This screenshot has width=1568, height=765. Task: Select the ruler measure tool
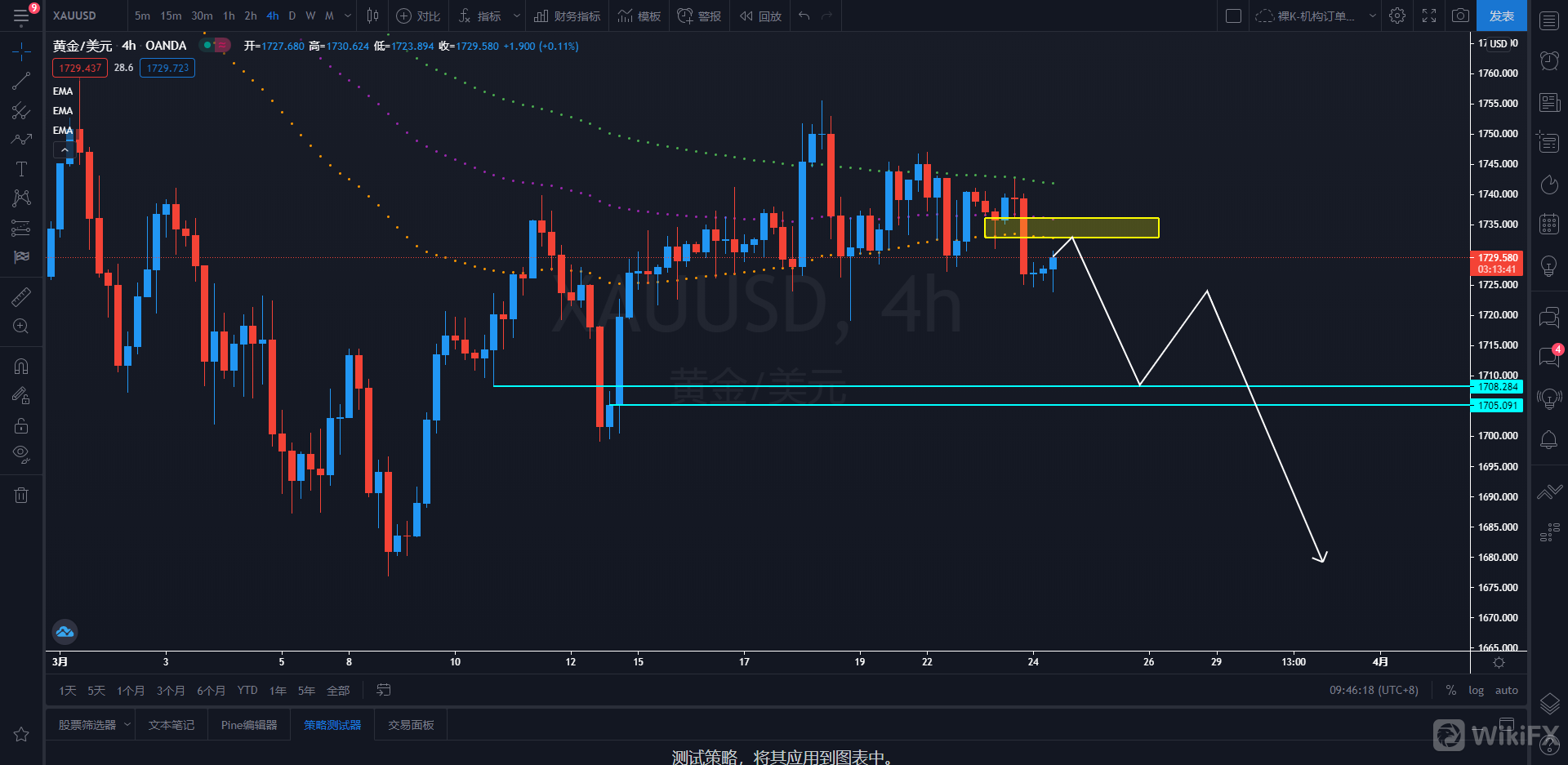(x=21, y=297)
